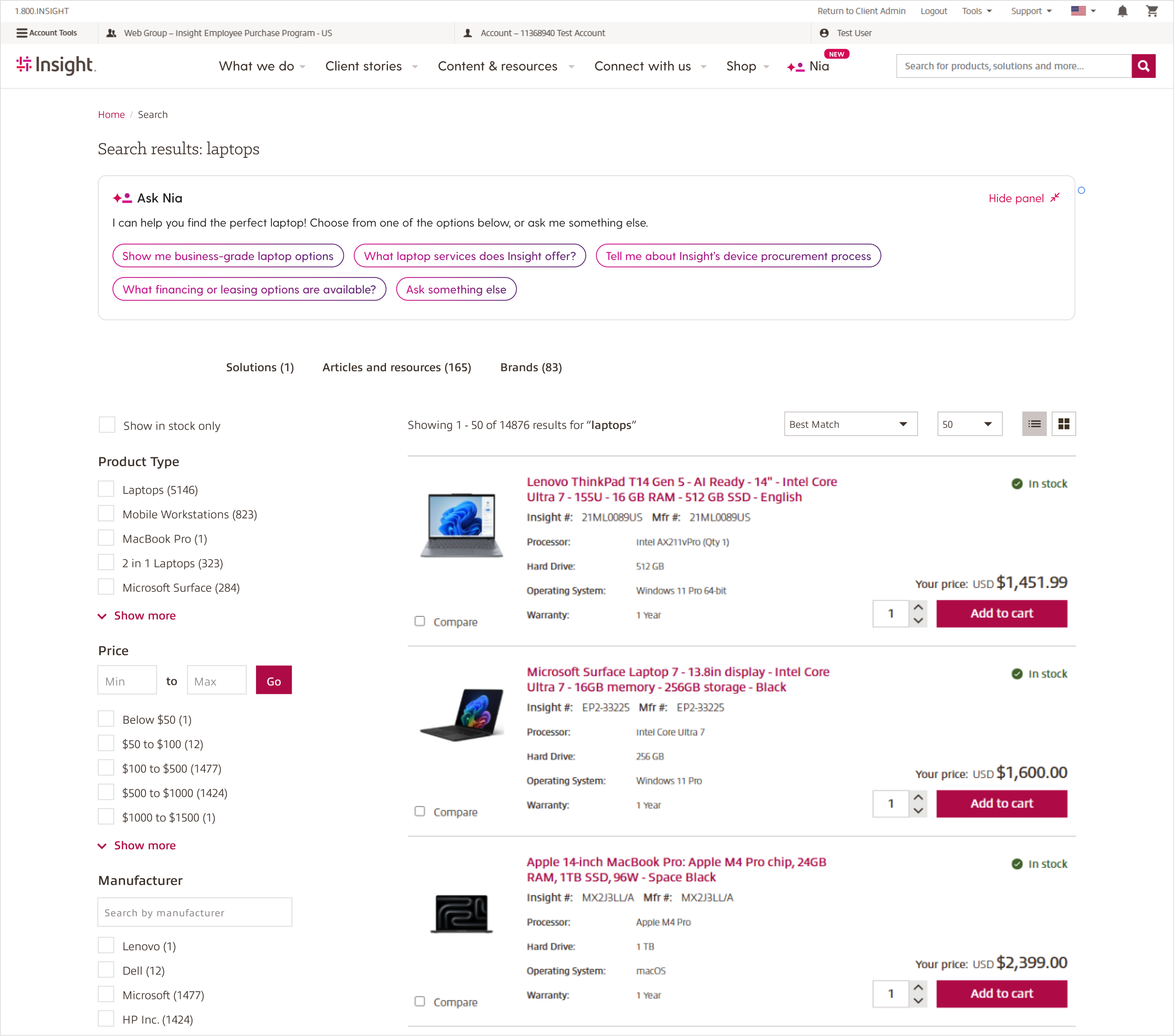Add Microsoft Surface Laptop 7 to cart
Screen dimensions: 1174x1036
(x=1002, y=804)
